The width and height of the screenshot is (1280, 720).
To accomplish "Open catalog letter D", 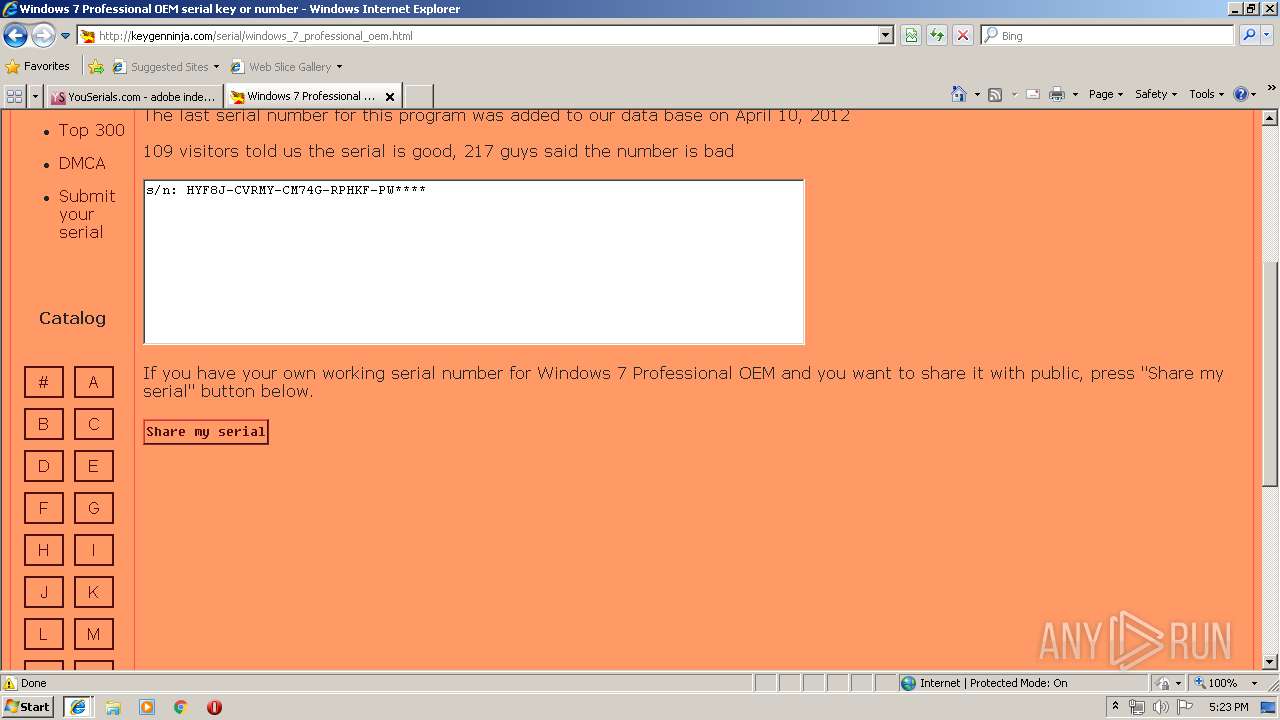I will pyautogui.click(x=44, y=466).
